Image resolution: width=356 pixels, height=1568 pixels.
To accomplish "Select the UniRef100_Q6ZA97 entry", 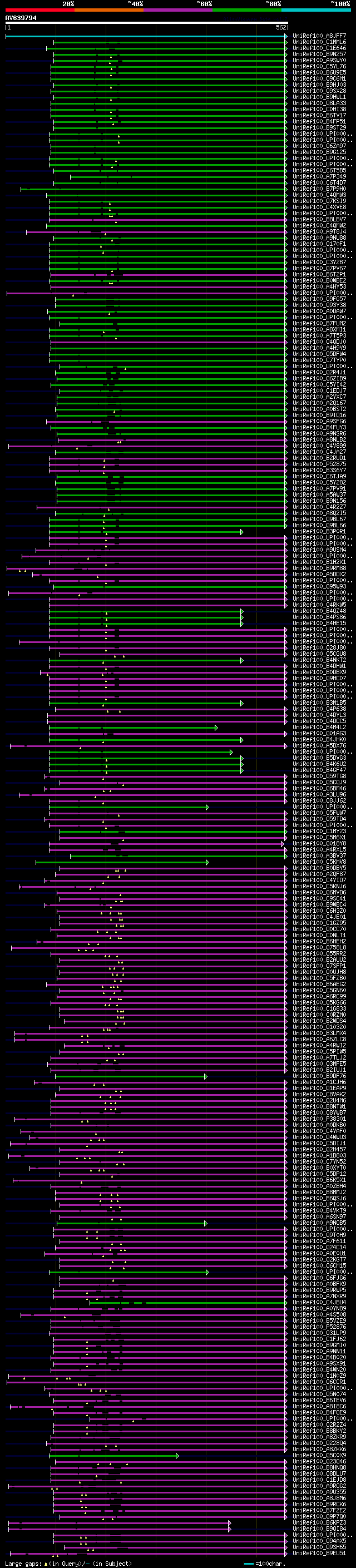I will 319,147.
